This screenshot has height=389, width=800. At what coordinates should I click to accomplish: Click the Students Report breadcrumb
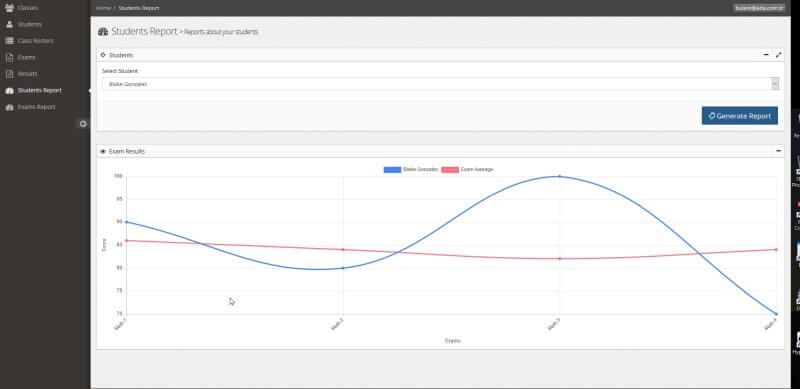(x=139, y=8)
